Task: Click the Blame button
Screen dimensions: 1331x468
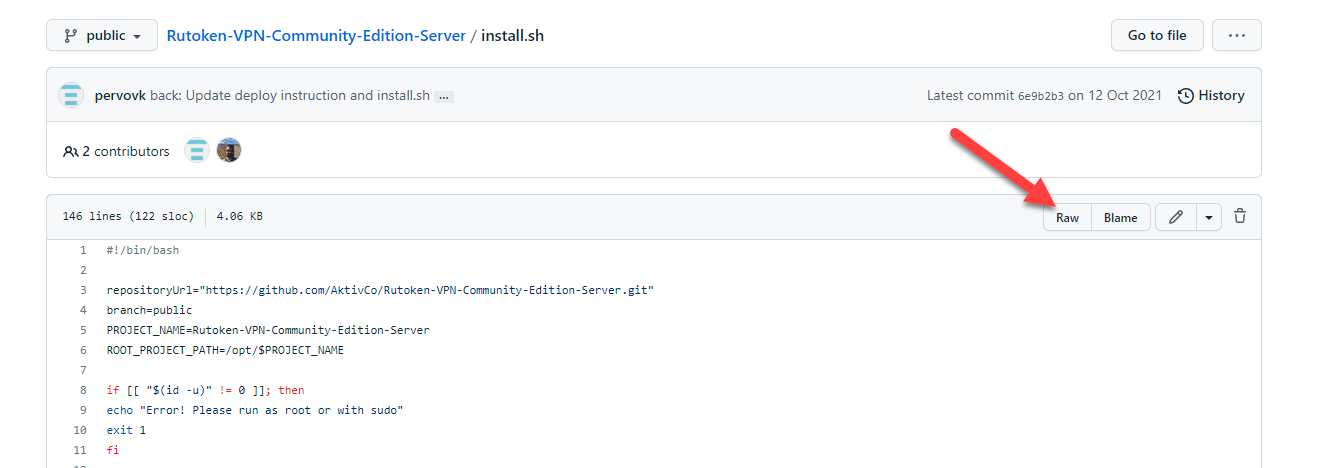Action: pyautogui.click(x=1120, y=217)
